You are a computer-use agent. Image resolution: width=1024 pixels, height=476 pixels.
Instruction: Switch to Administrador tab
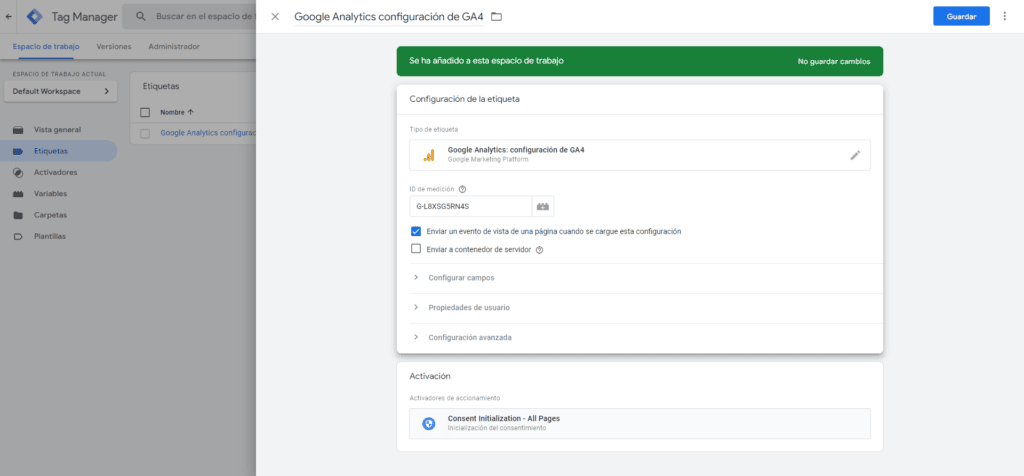[174, 46]
